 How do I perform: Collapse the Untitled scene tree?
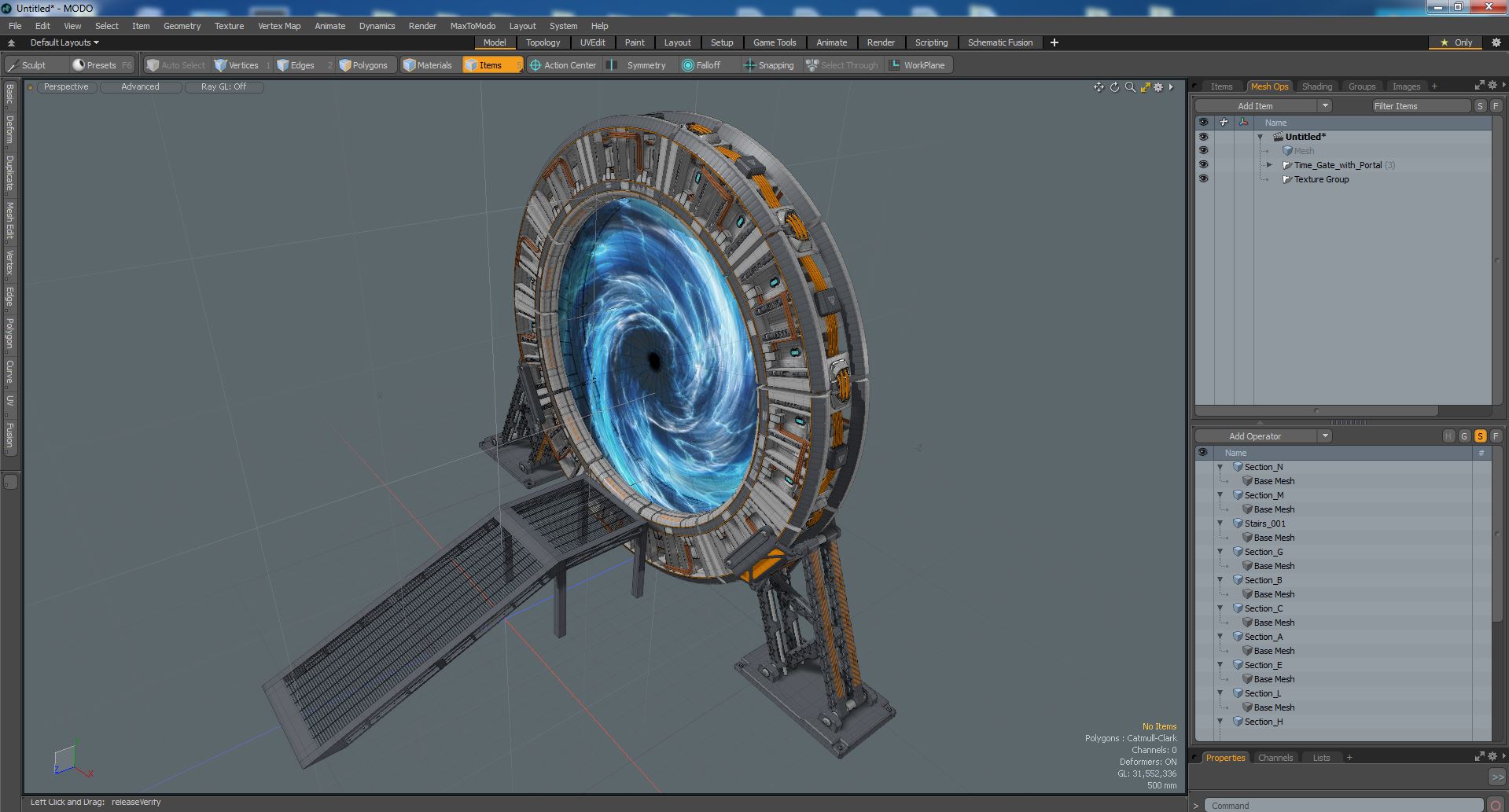click(1261, 137)
